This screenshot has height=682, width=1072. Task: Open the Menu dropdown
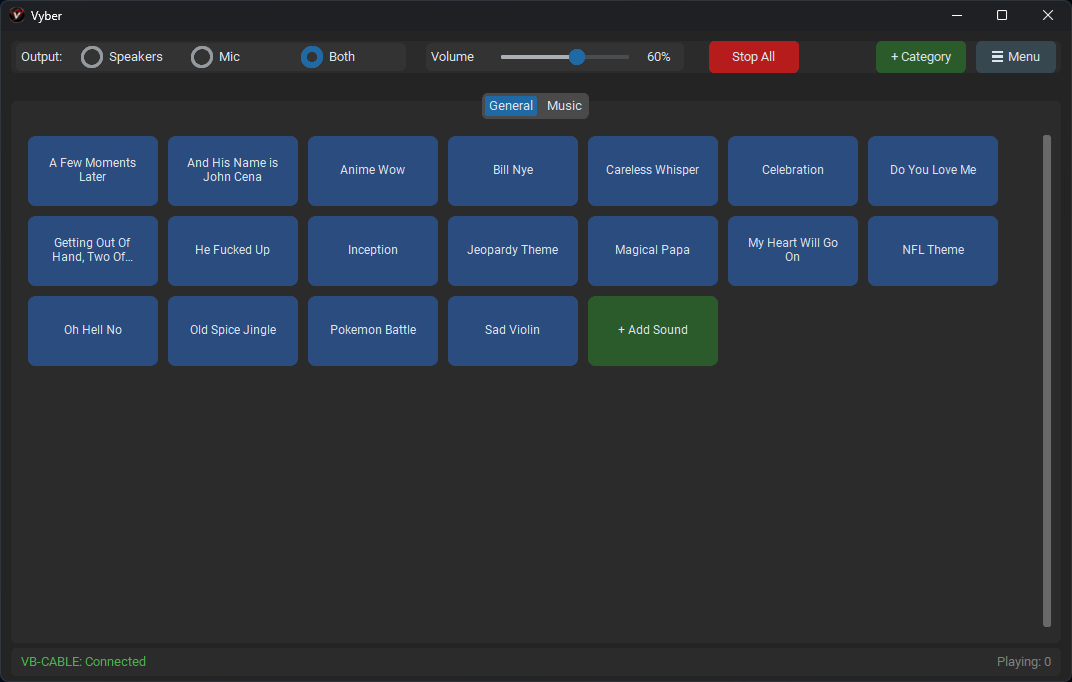[1015, 57]
